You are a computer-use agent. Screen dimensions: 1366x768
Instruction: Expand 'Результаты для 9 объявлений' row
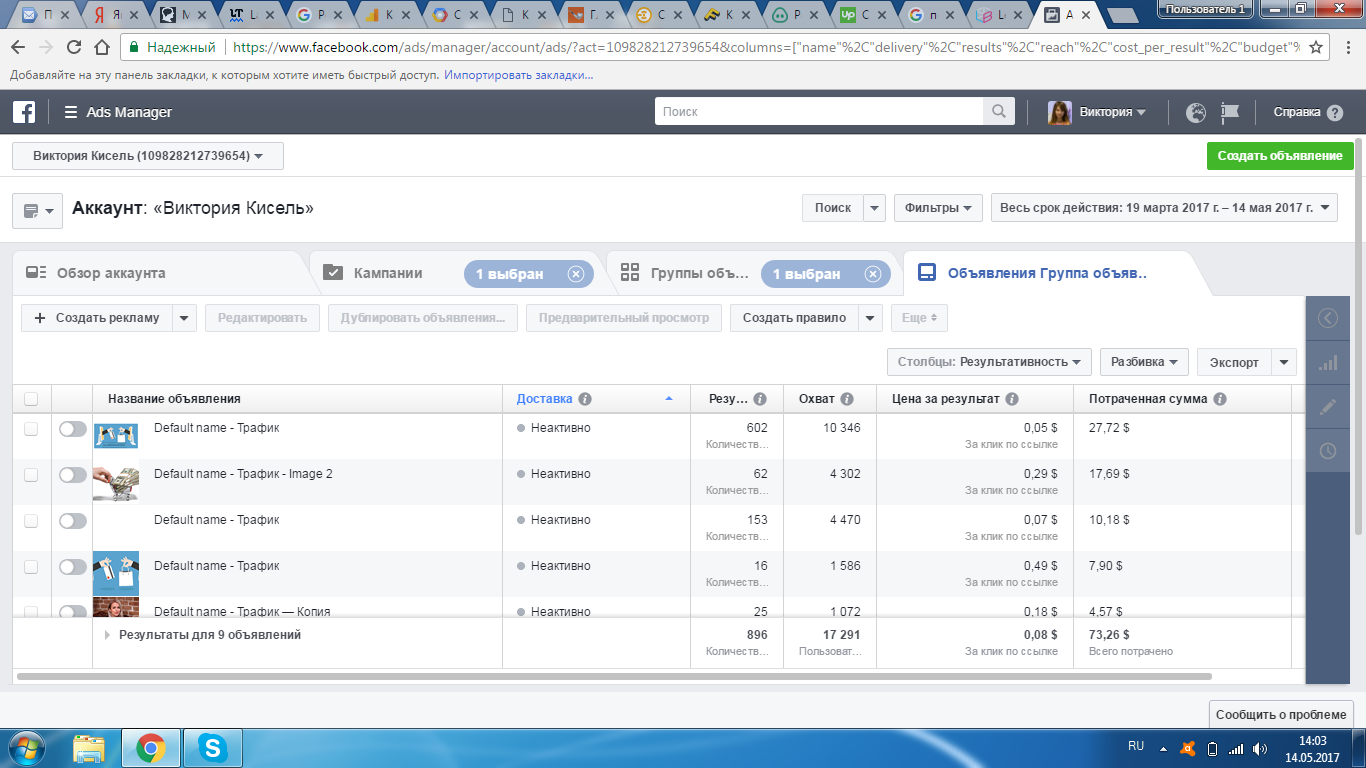(108, 635)
